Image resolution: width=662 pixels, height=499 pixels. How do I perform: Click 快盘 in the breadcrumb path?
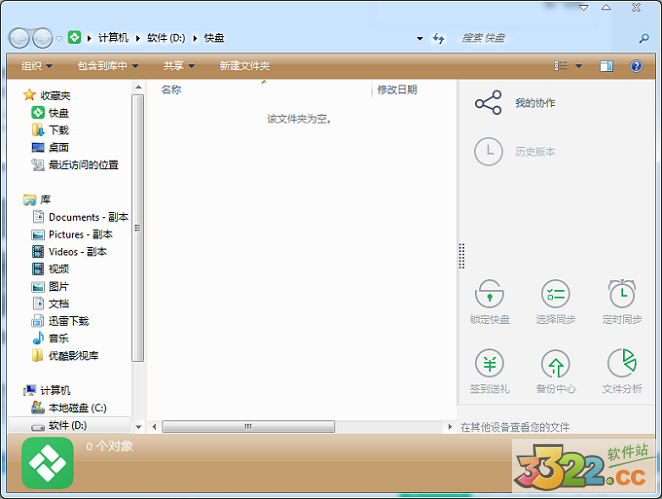click(214, 38)
